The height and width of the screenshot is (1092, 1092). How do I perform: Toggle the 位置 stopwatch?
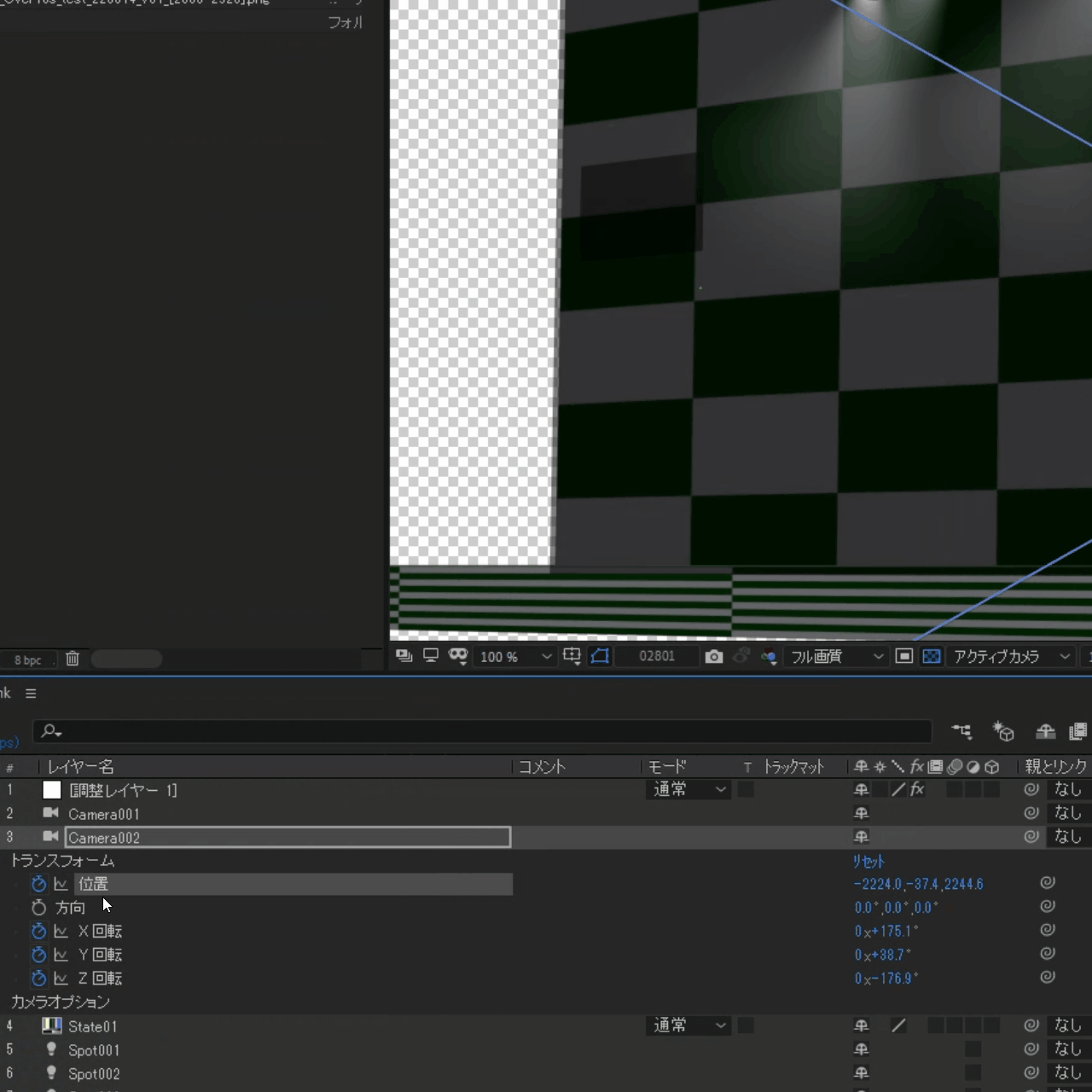(38, 884)
